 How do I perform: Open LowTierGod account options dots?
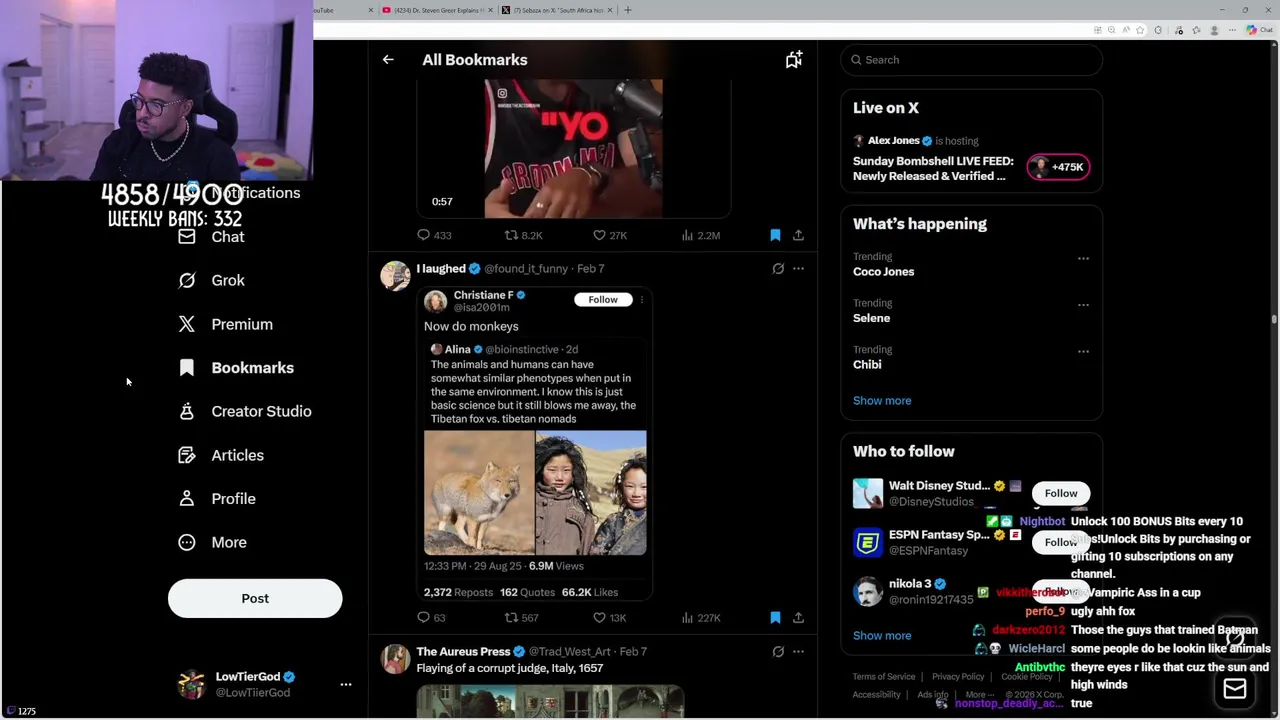point(346,685)
